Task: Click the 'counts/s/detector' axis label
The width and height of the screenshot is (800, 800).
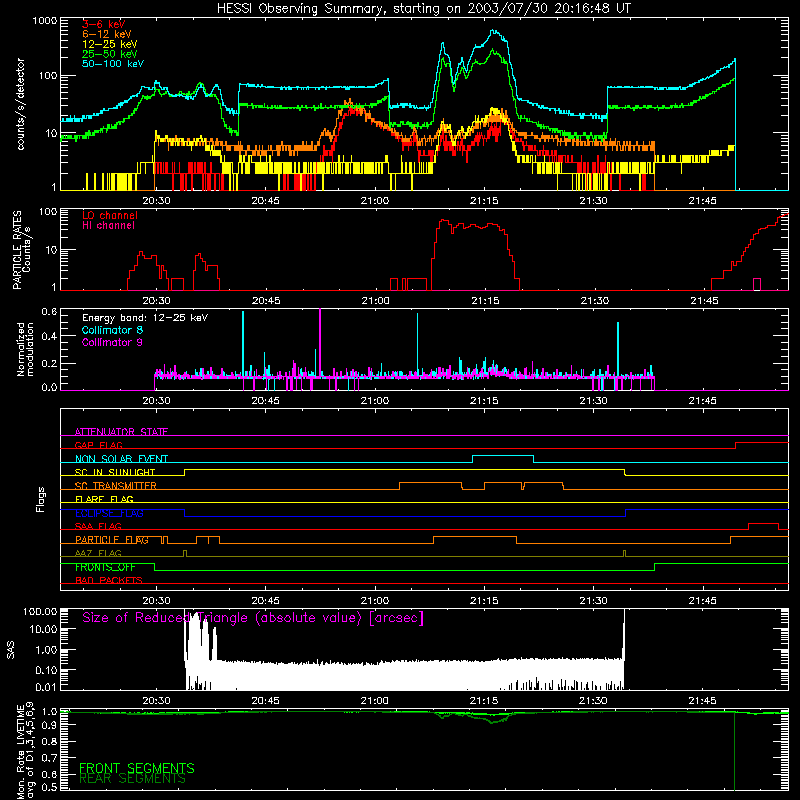Action: coord(21,104)
